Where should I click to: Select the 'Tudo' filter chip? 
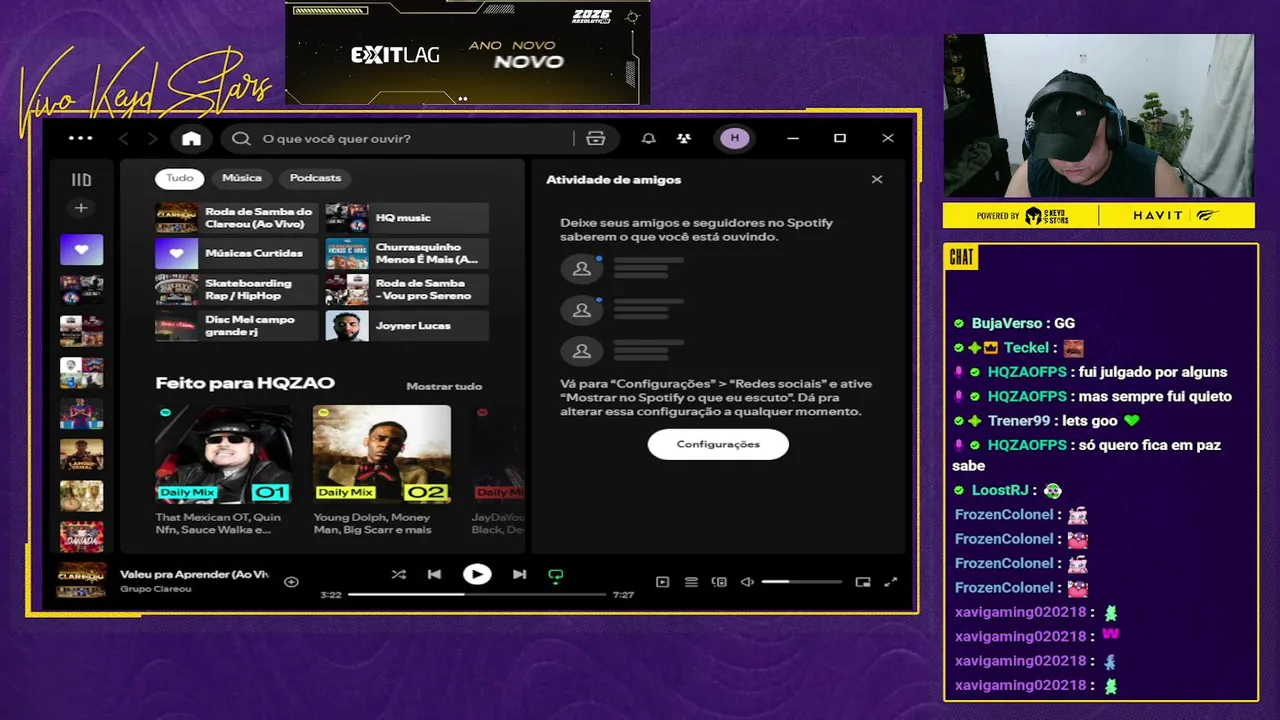tap(179, 178)
